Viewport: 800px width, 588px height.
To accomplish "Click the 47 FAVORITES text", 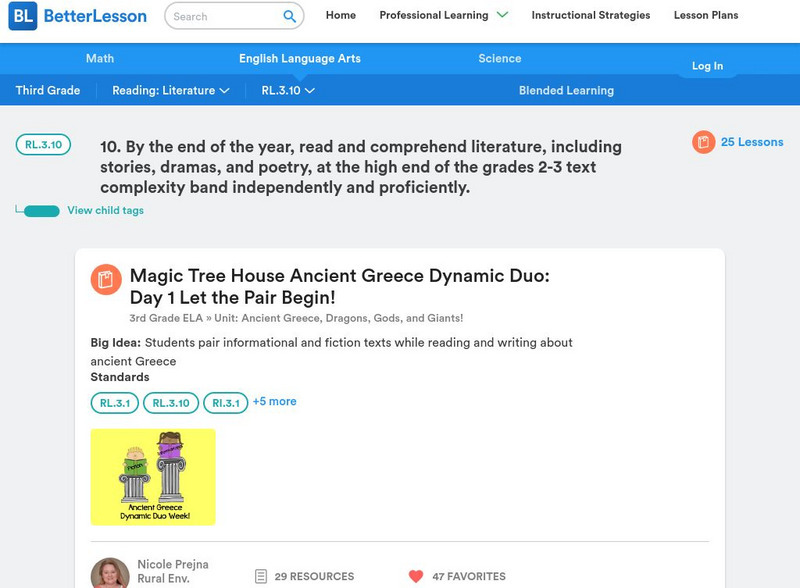I will 469,576.
